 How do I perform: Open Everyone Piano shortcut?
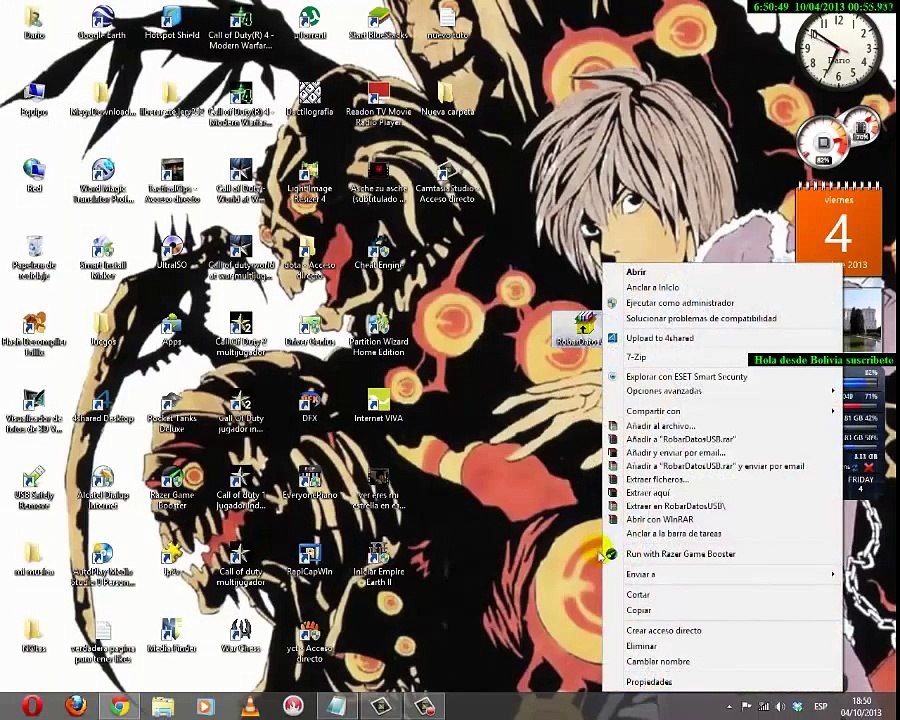click(309, 482)
